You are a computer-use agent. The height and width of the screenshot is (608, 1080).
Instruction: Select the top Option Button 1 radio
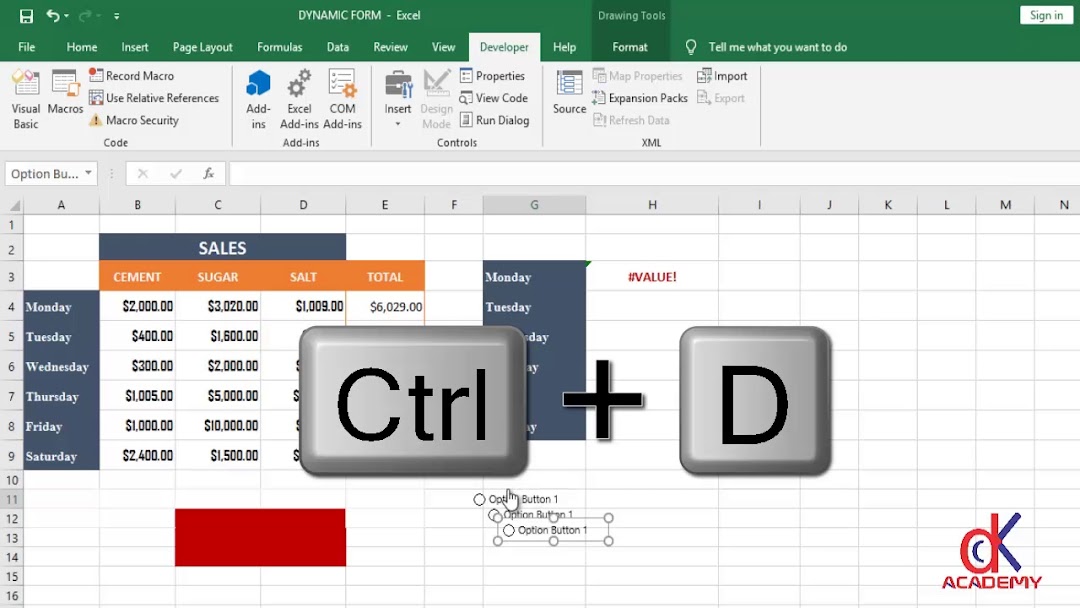point(479,499)
